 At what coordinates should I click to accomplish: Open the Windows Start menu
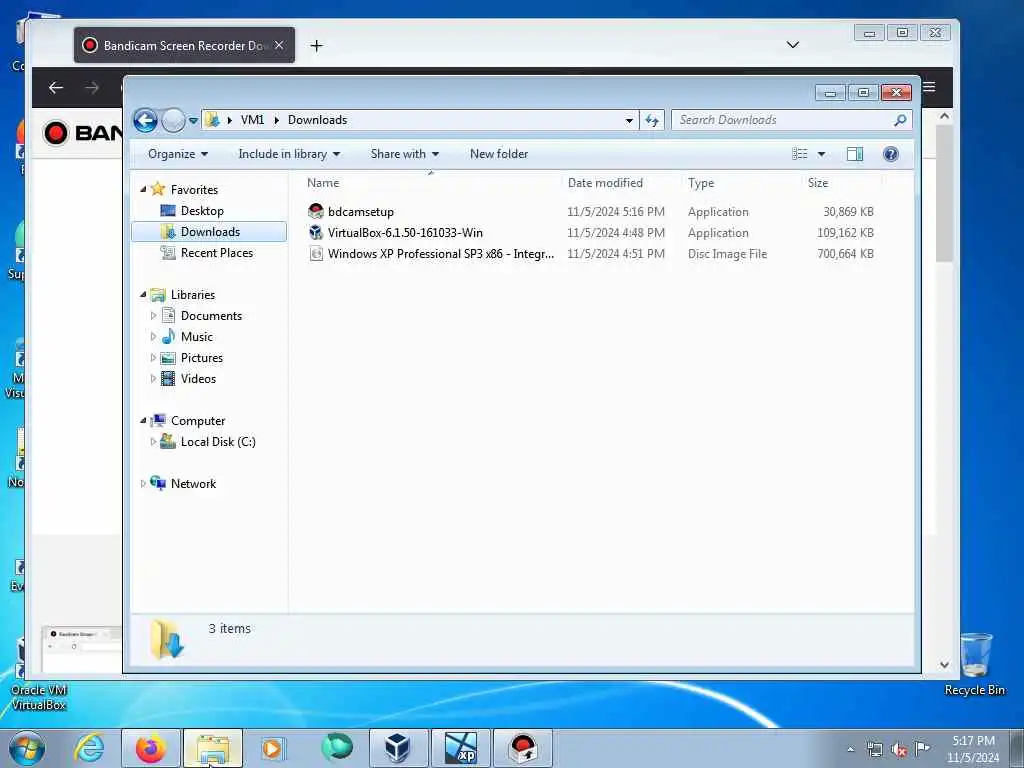point(27,748)
